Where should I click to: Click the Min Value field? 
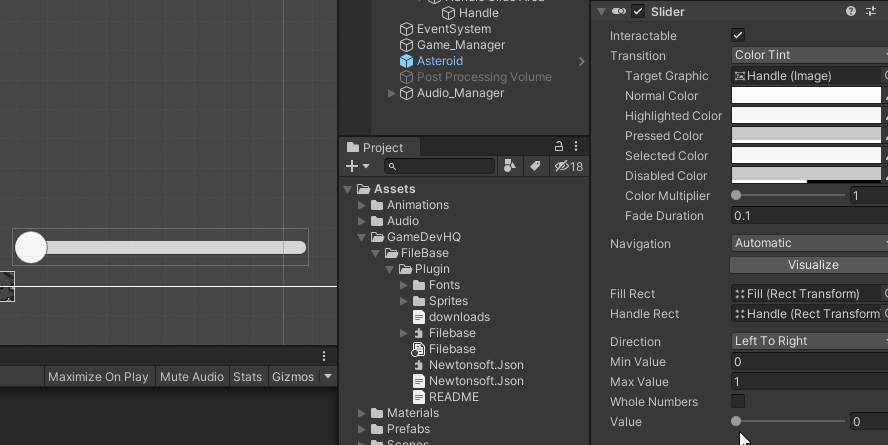point(810,362)
